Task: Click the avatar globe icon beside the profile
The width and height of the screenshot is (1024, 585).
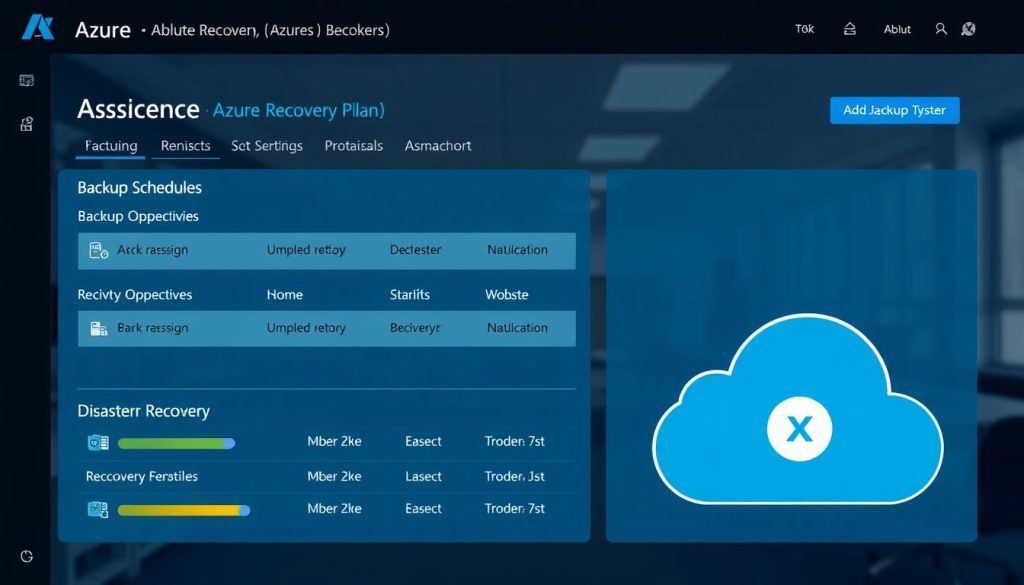Action: click(968, 29)
